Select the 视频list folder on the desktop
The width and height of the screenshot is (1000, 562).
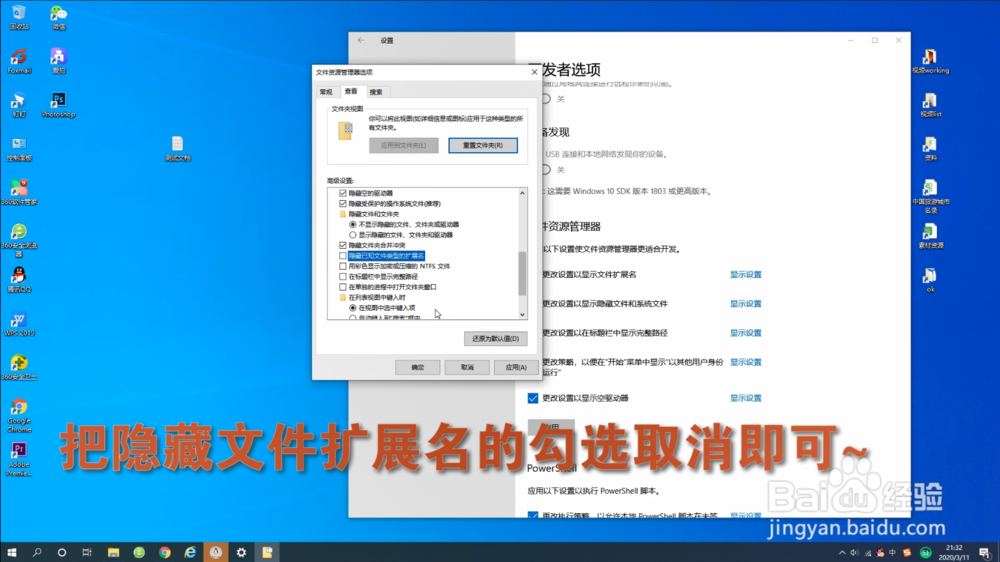point(930,104)
